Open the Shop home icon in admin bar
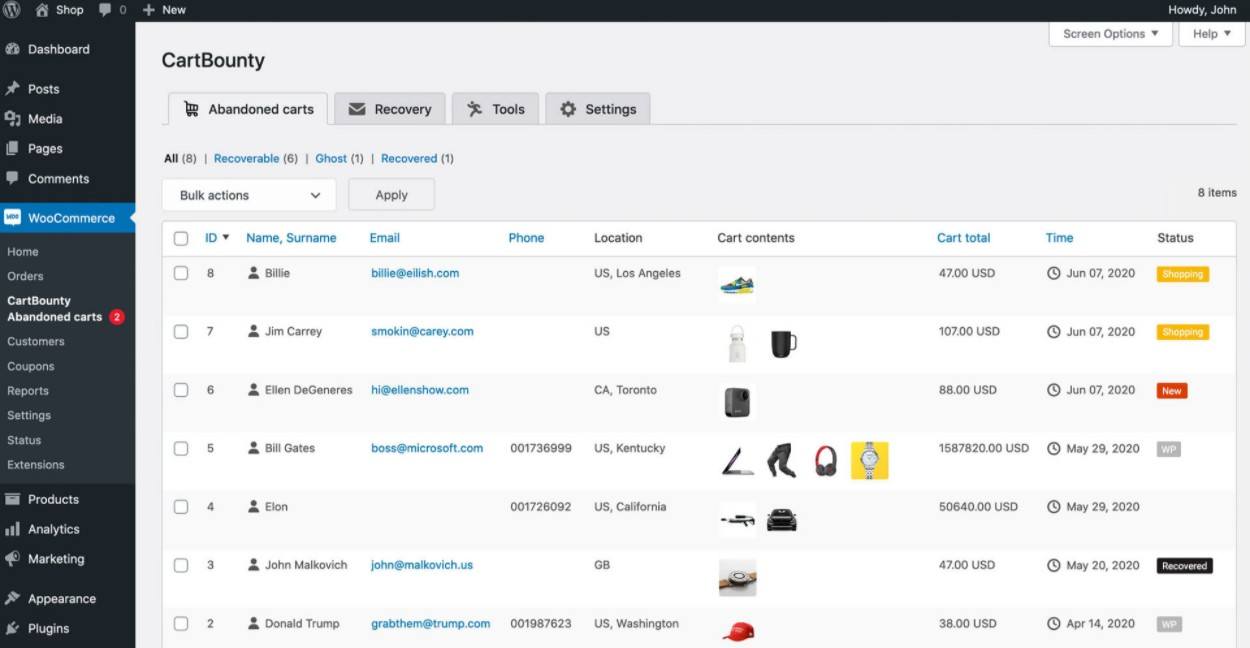 42,9
